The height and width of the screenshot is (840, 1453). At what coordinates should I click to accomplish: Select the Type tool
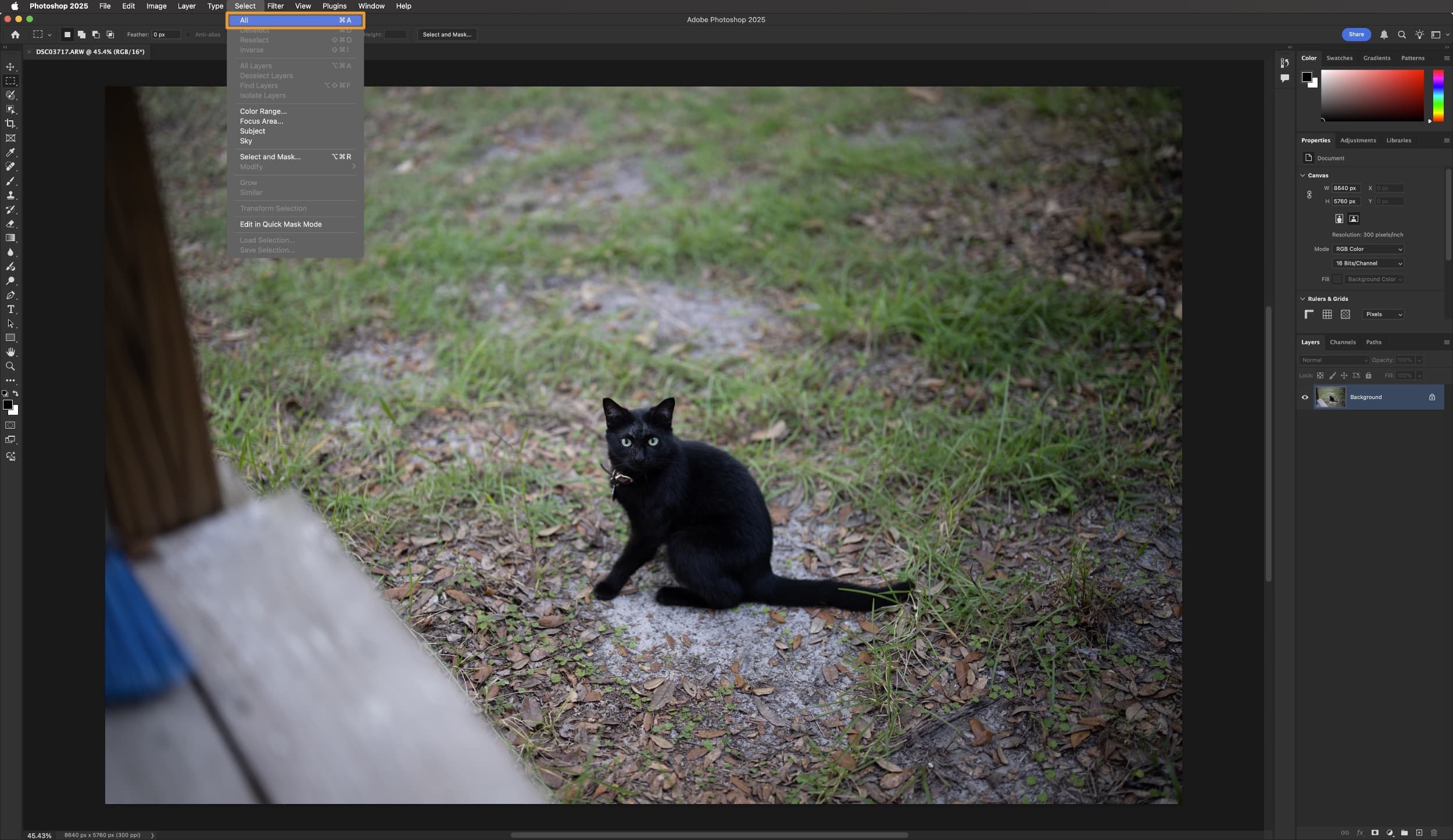tap(10, 309)
